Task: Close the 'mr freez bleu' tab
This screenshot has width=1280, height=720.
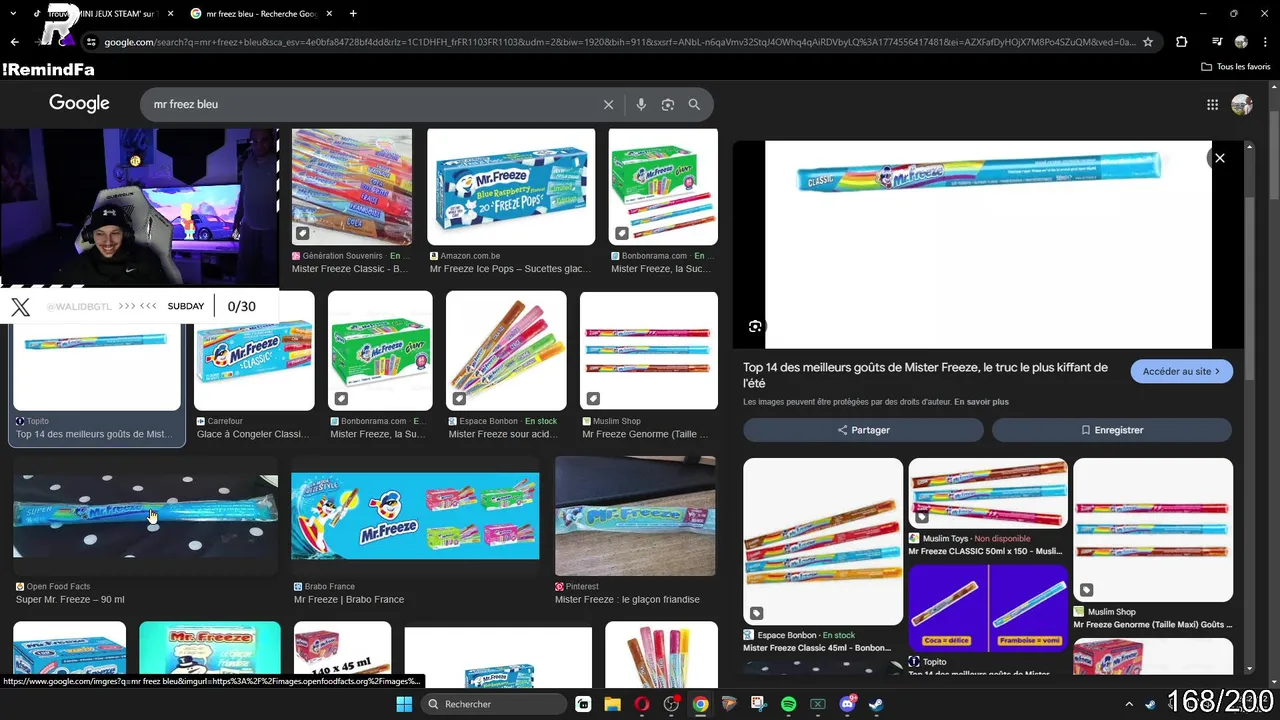Action: point(331,13)
